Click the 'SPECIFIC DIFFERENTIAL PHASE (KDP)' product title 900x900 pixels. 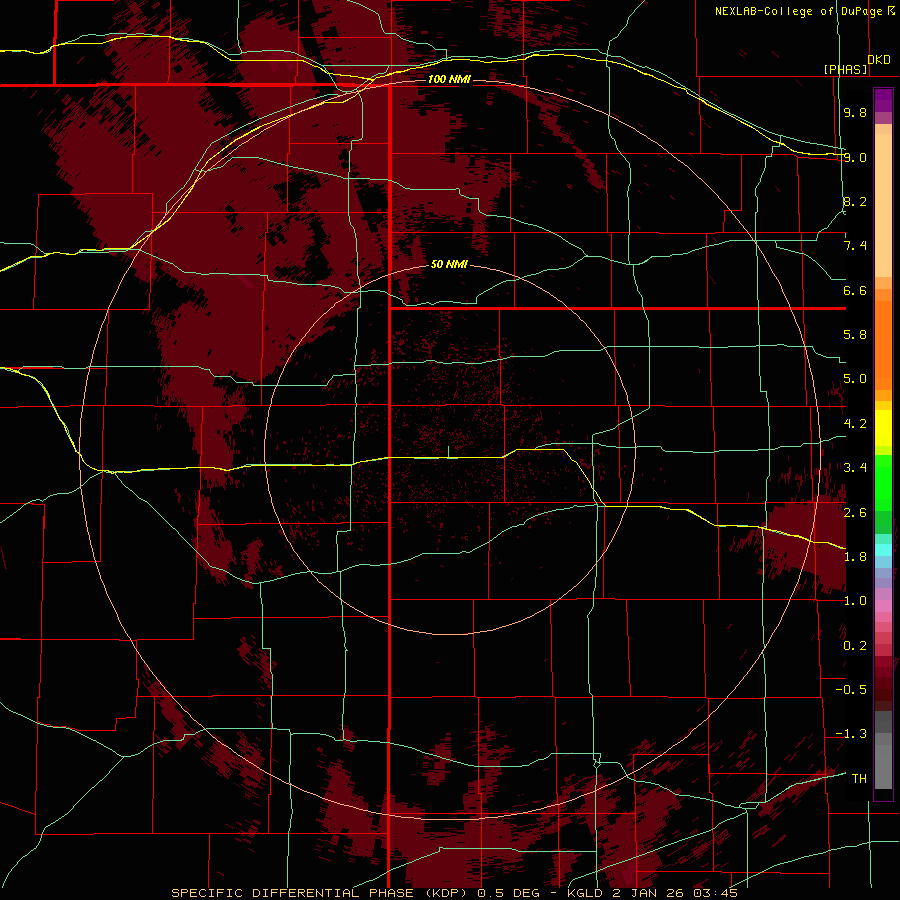[319, 893]
